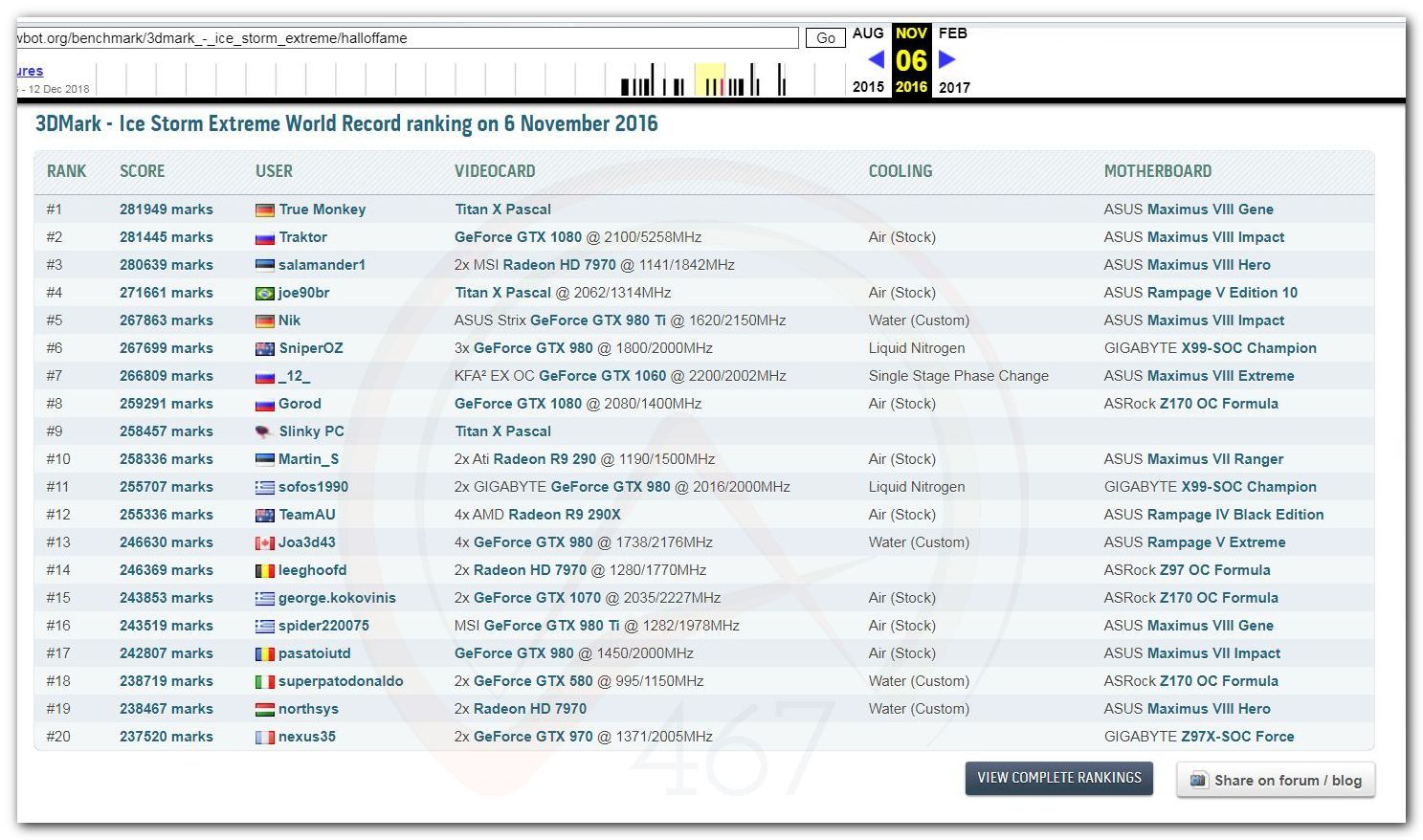Image resolution: width=1423 pixels, height=840 pixels.
Task: Open Maximus VII Ranger motherboard link
Action: pyautogui.click(x=1215, y=459)
